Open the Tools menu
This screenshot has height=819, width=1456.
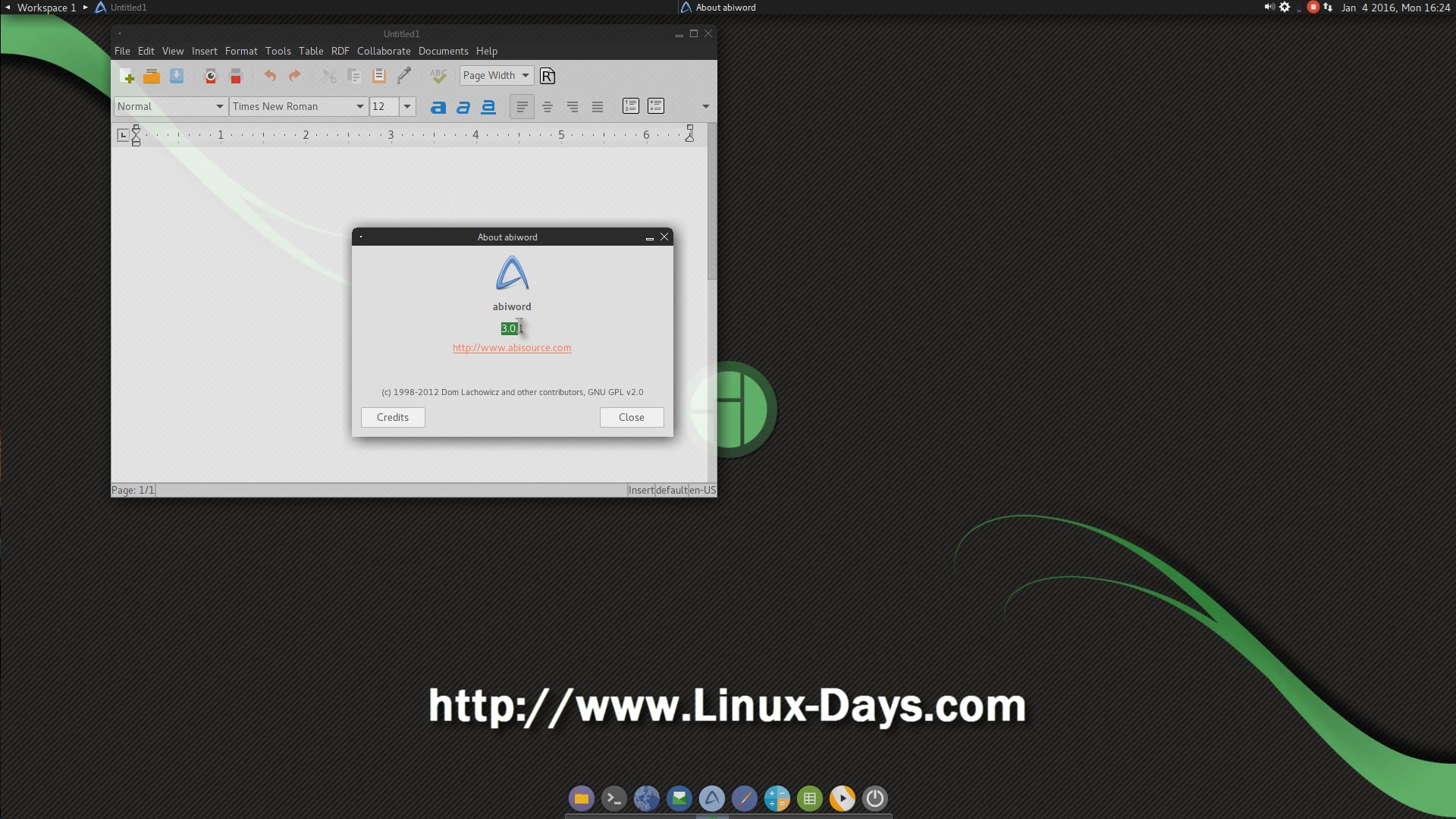click(x=278, y=51)
